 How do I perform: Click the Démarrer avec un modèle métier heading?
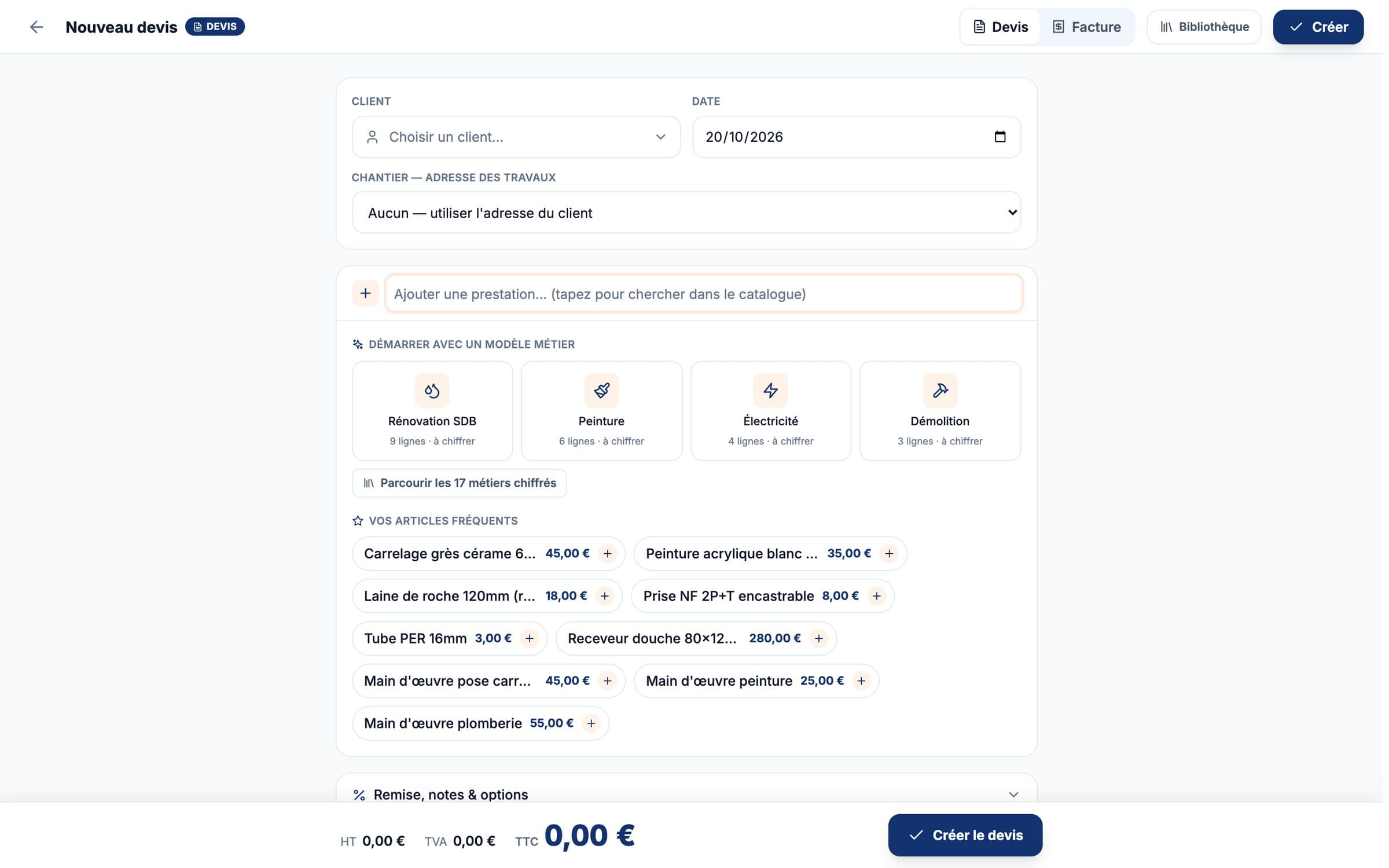[x=471, y=344]
